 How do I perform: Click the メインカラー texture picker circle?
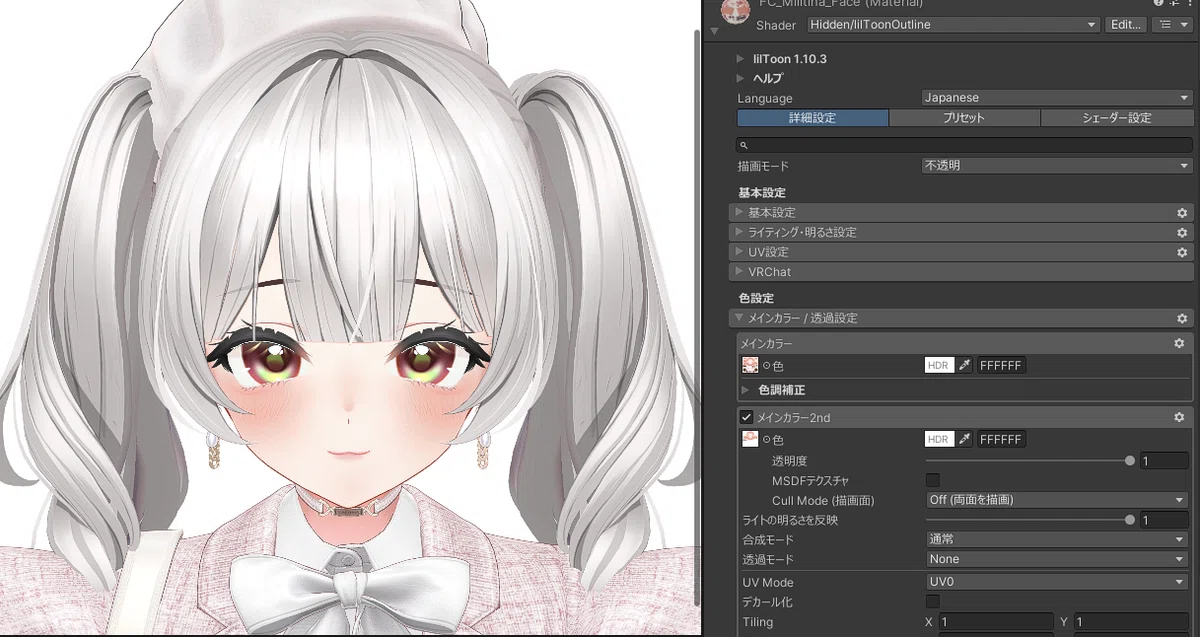tap(766, 366)
